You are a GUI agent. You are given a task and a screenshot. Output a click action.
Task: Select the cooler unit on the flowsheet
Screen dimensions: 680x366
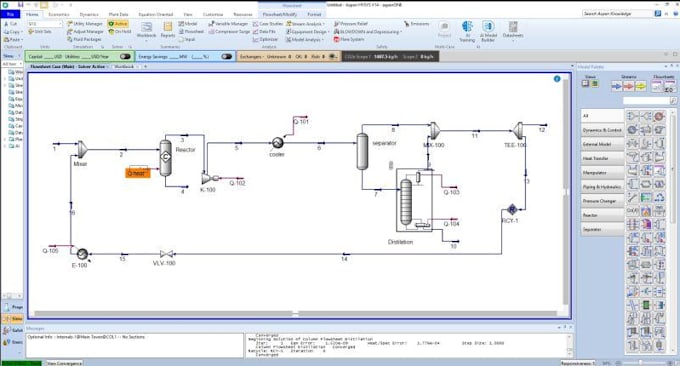(278, 142)
